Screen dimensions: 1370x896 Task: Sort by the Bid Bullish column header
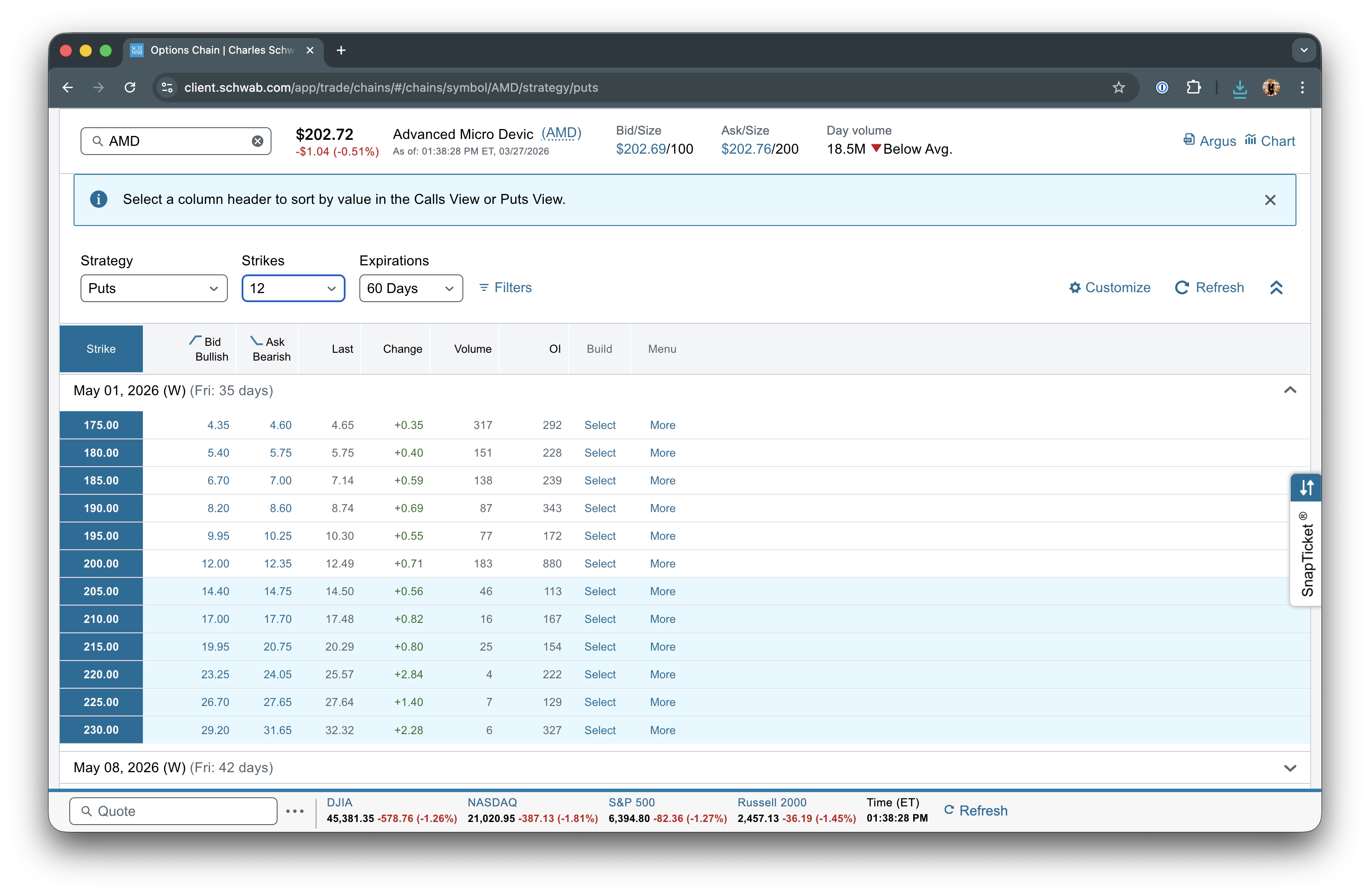click(x=209, y=349)
